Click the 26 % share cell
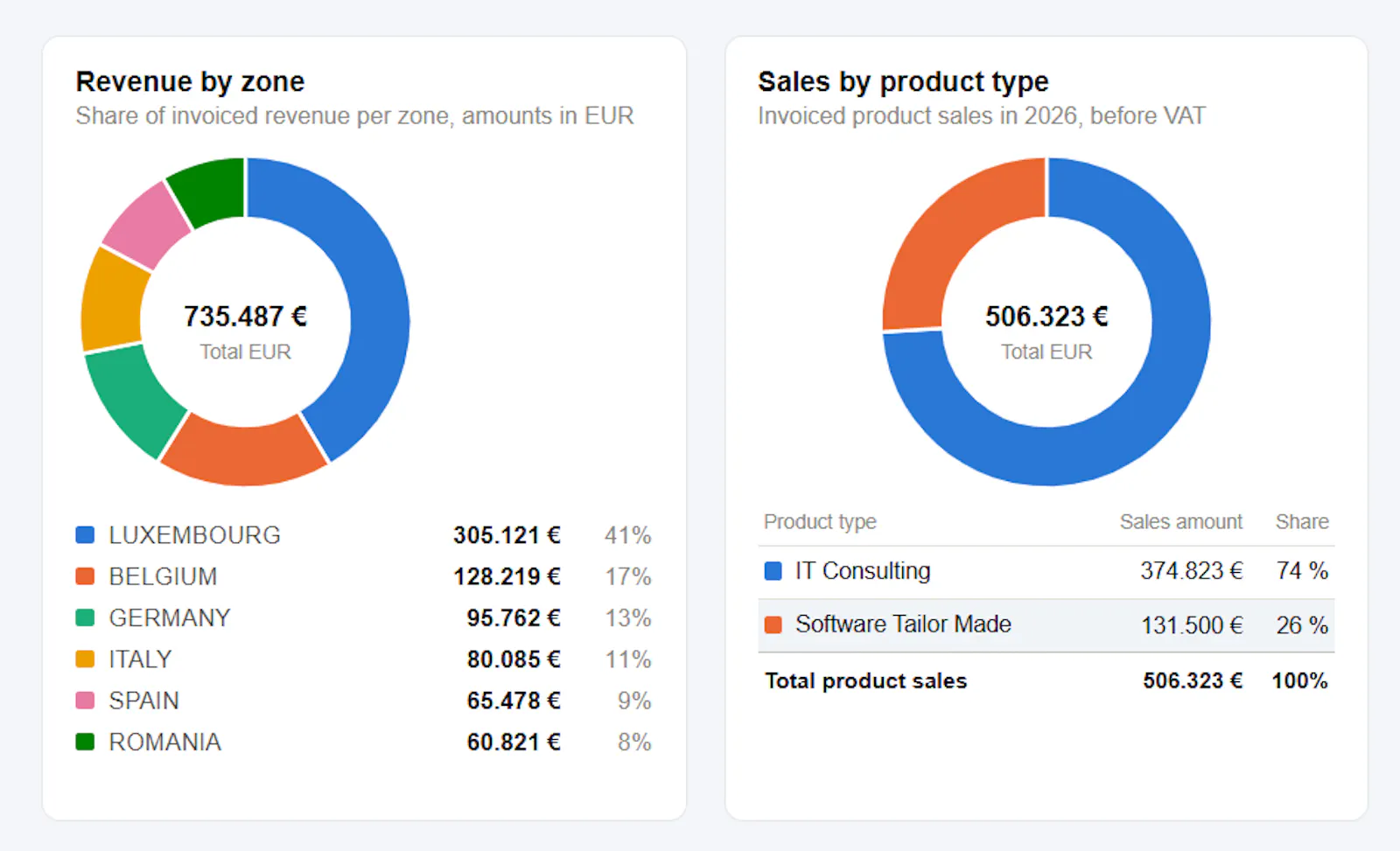1400x851 pixels. coord(1302,625)
